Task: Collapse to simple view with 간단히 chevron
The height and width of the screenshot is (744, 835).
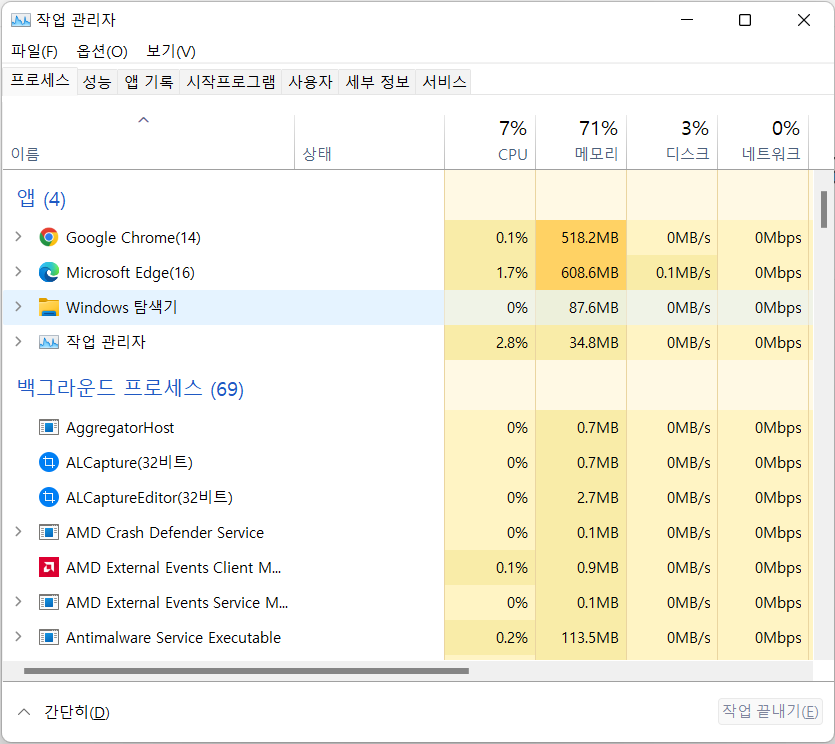Action: coord(24,712)
